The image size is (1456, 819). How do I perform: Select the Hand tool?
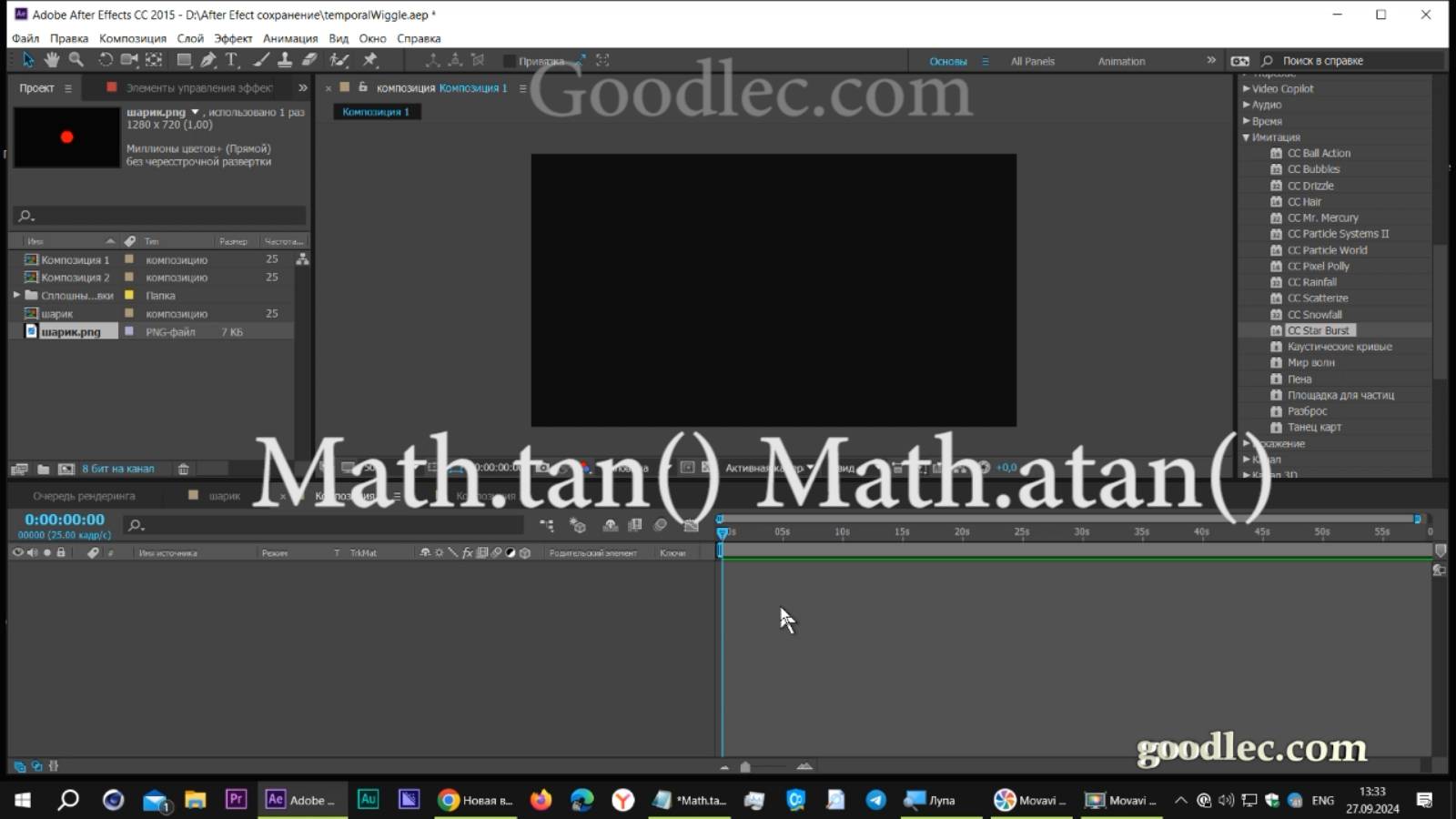click(52, 60)
